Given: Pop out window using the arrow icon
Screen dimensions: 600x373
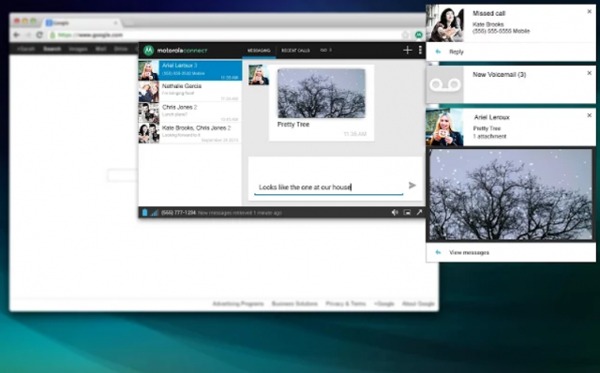Looking at the screenshot, I should point(419,212).
